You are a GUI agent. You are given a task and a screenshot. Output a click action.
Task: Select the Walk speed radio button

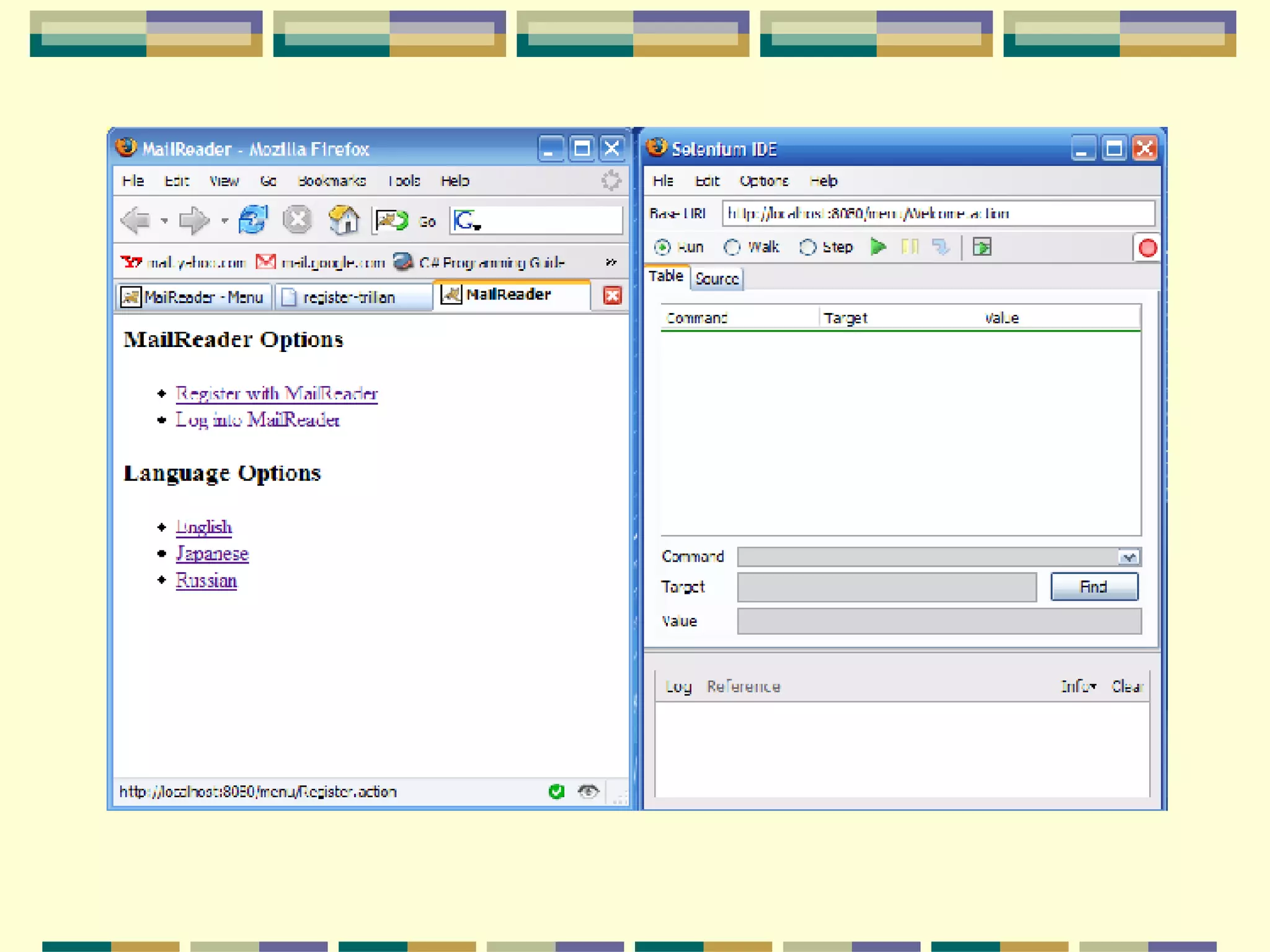coord(732,247)
